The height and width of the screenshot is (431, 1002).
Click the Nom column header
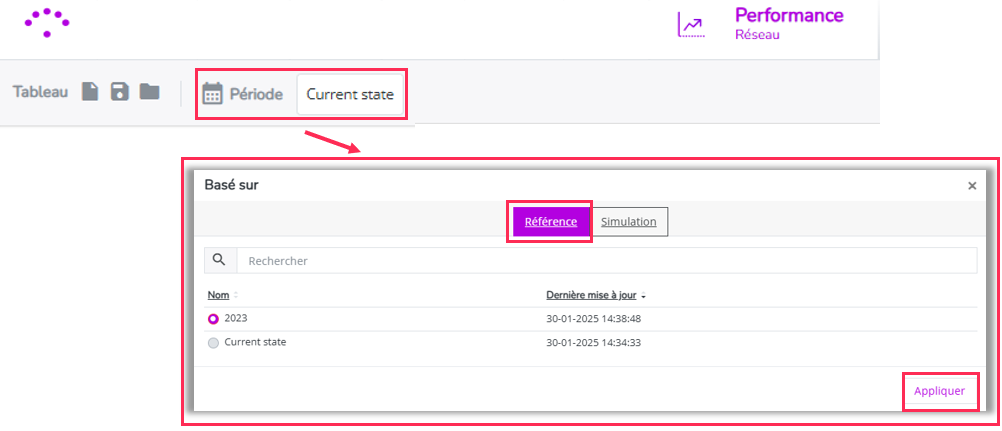[219, 295]
